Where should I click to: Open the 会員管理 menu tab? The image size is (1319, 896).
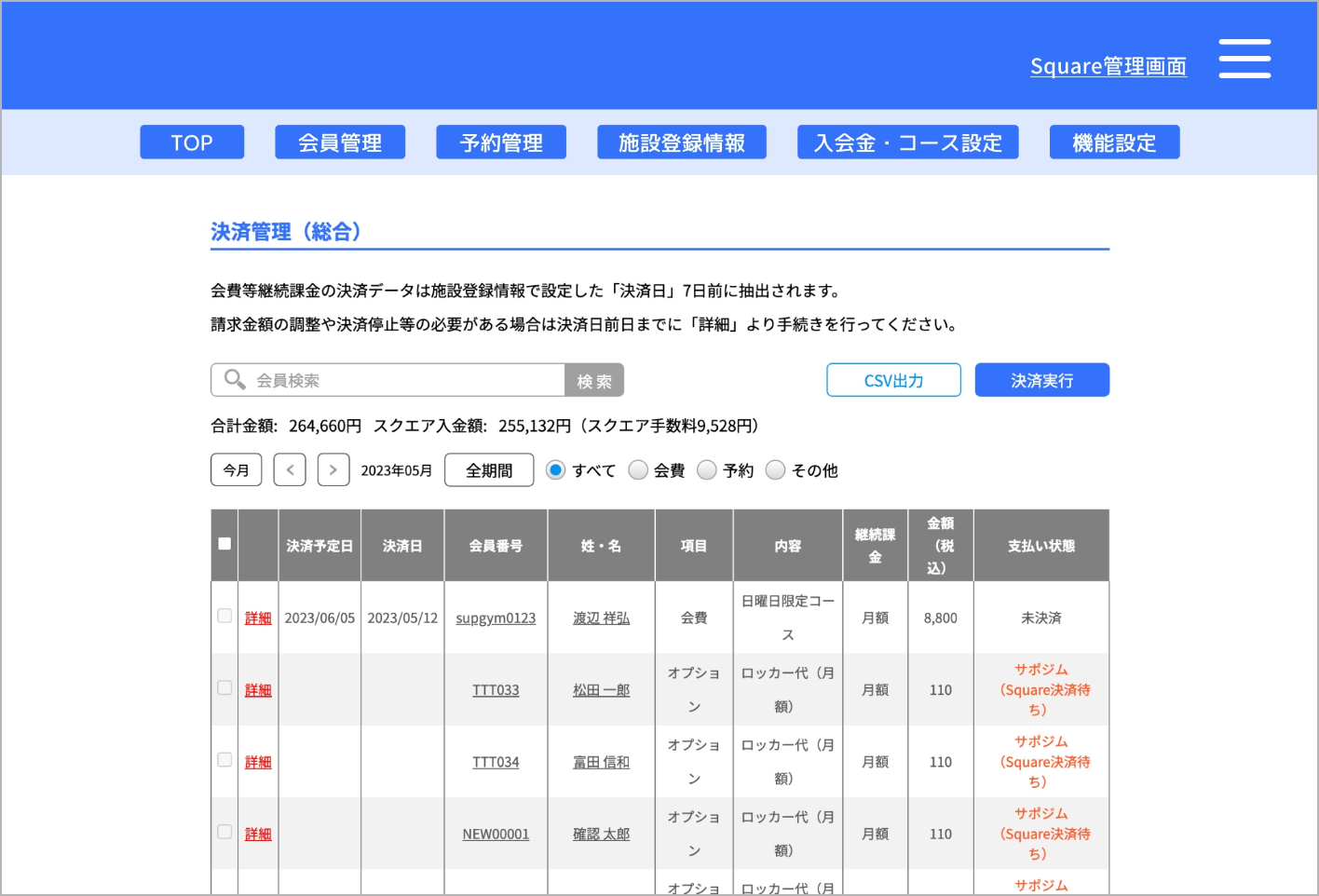pyautogui.click(x=340, y=143)
